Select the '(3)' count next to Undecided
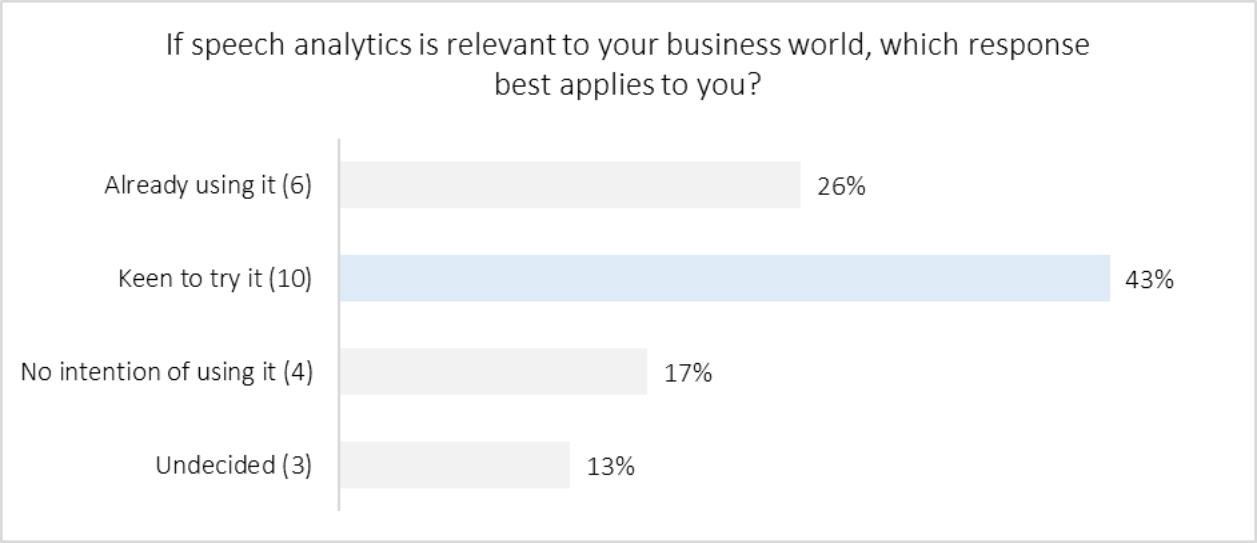Viewport: 1257px width, 543px height. coord(296,466)
